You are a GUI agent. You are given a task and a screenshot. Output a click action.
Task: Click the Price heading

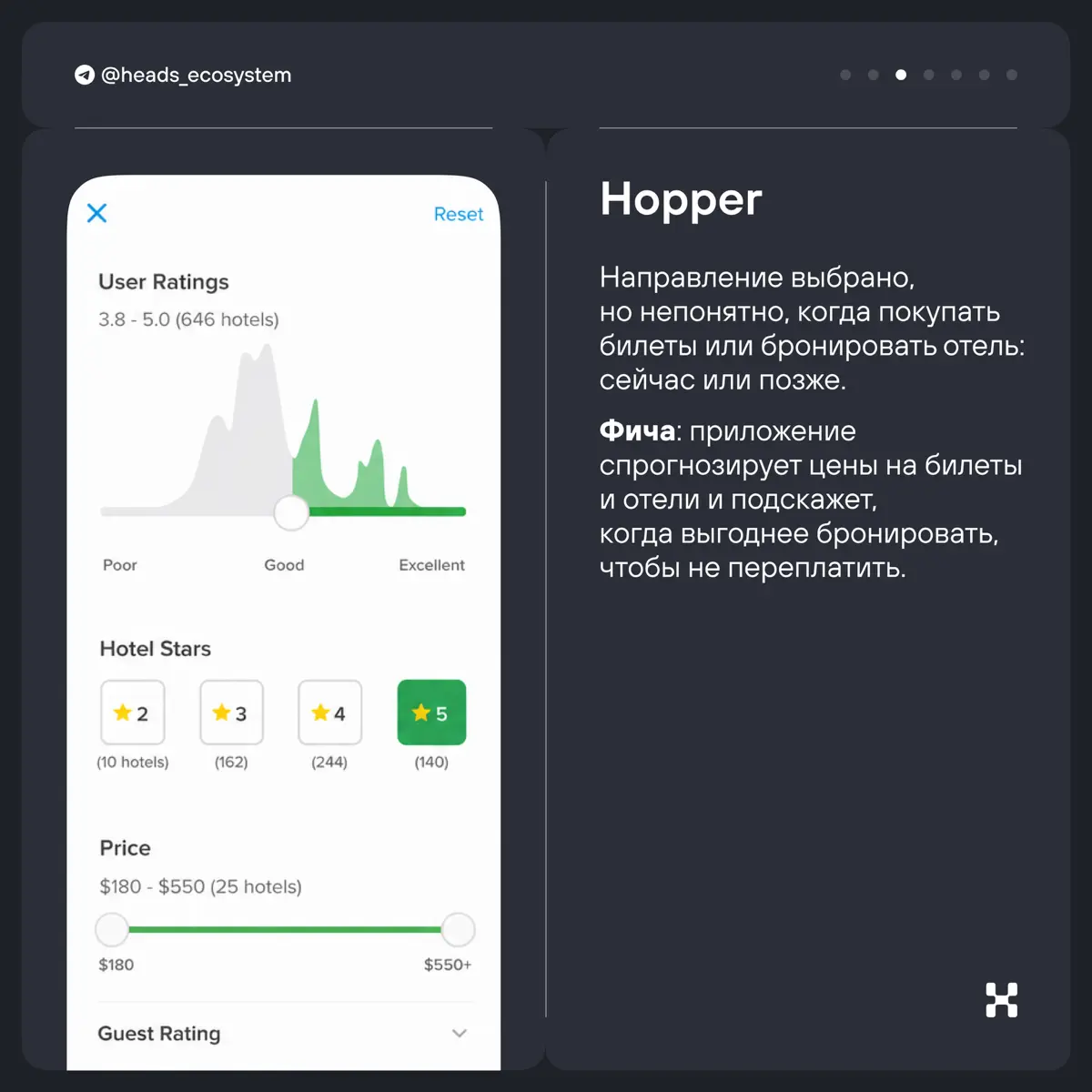pyautogui.click(x=126, y=848)
